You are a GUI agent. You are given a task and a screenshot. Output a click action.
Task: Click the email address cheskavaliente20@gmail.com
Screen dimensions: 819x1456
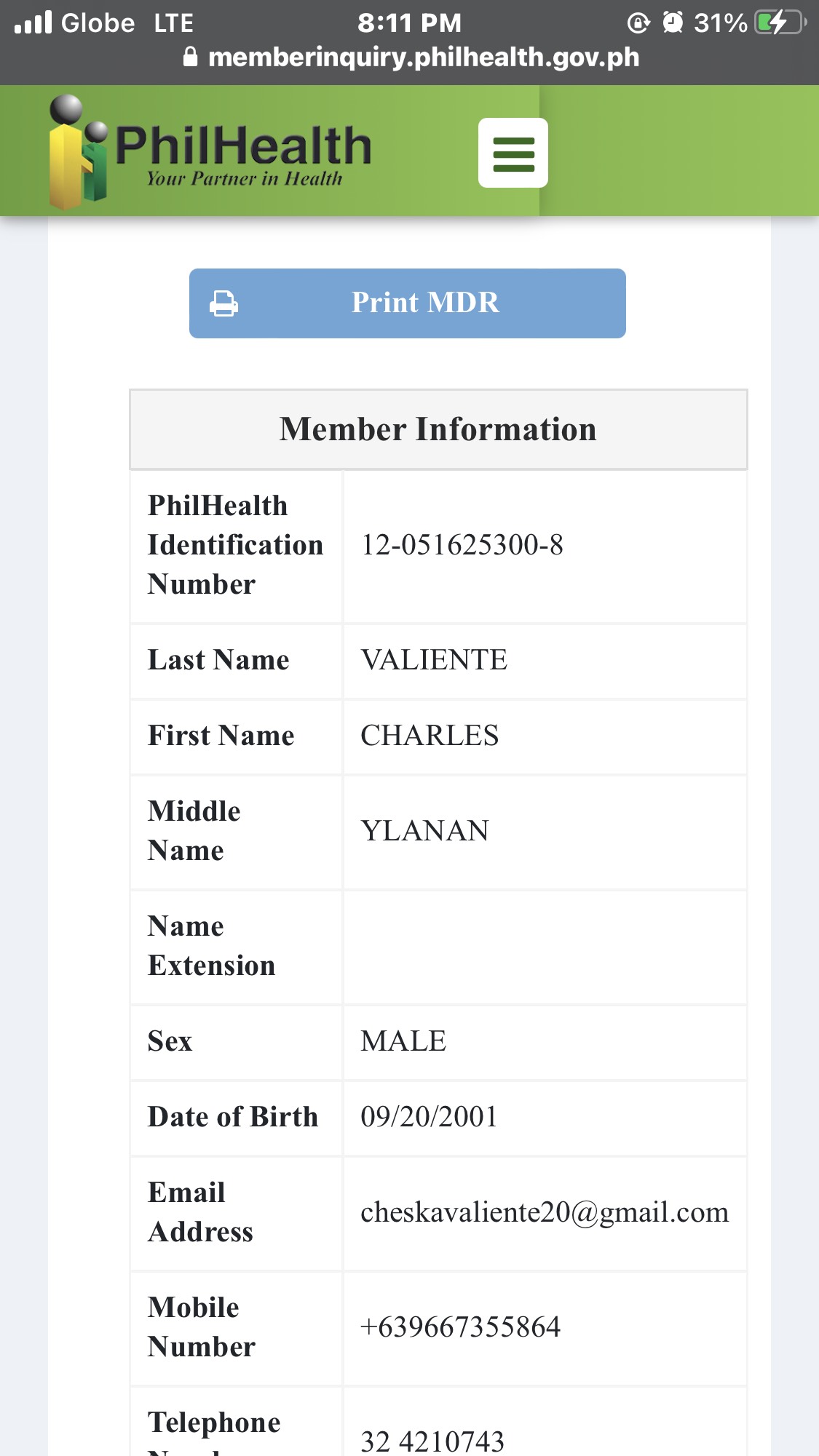[544, 1212]
